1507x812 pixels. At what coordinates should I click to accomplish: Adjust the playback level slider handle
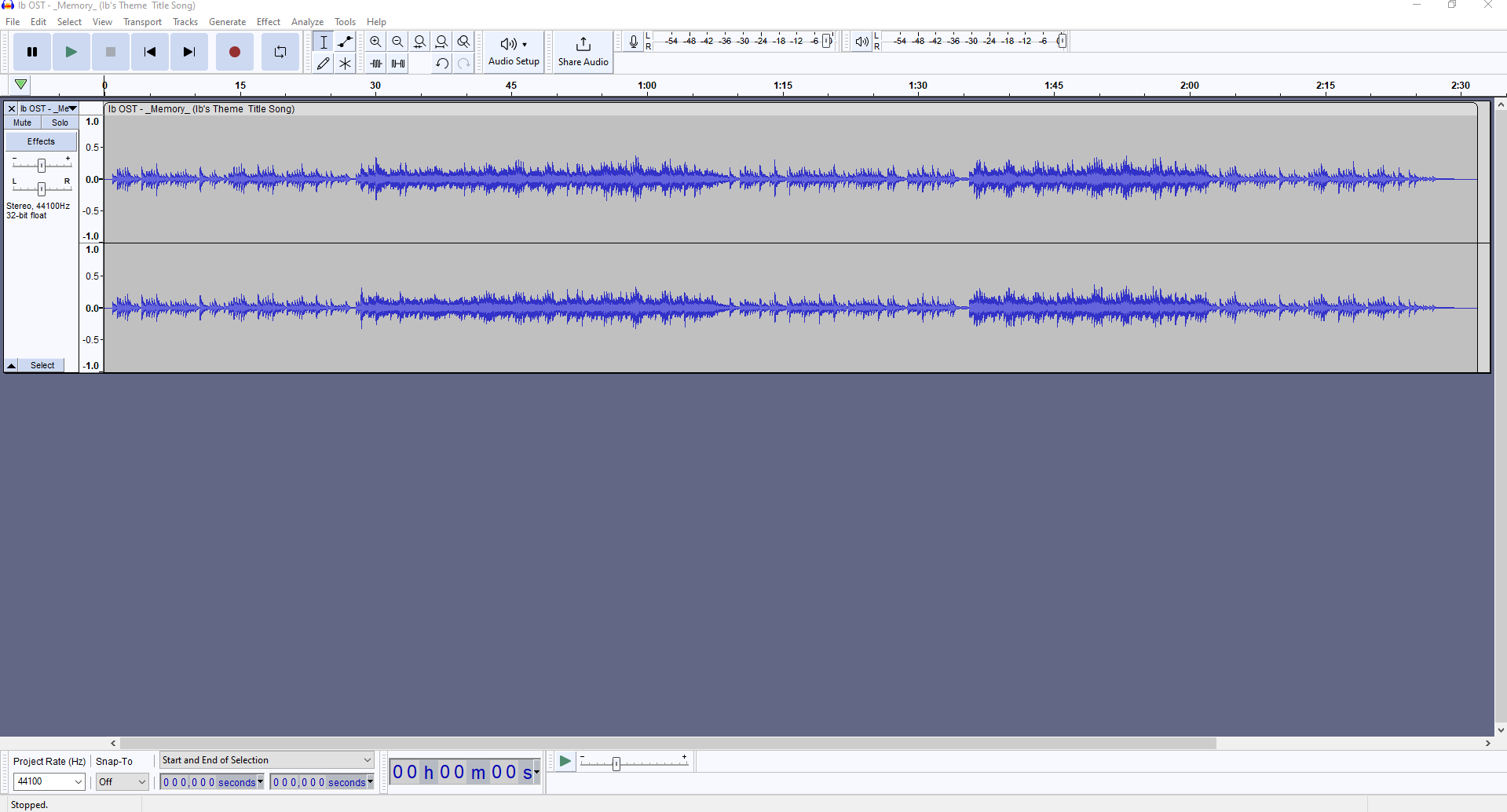(1062, 42)
